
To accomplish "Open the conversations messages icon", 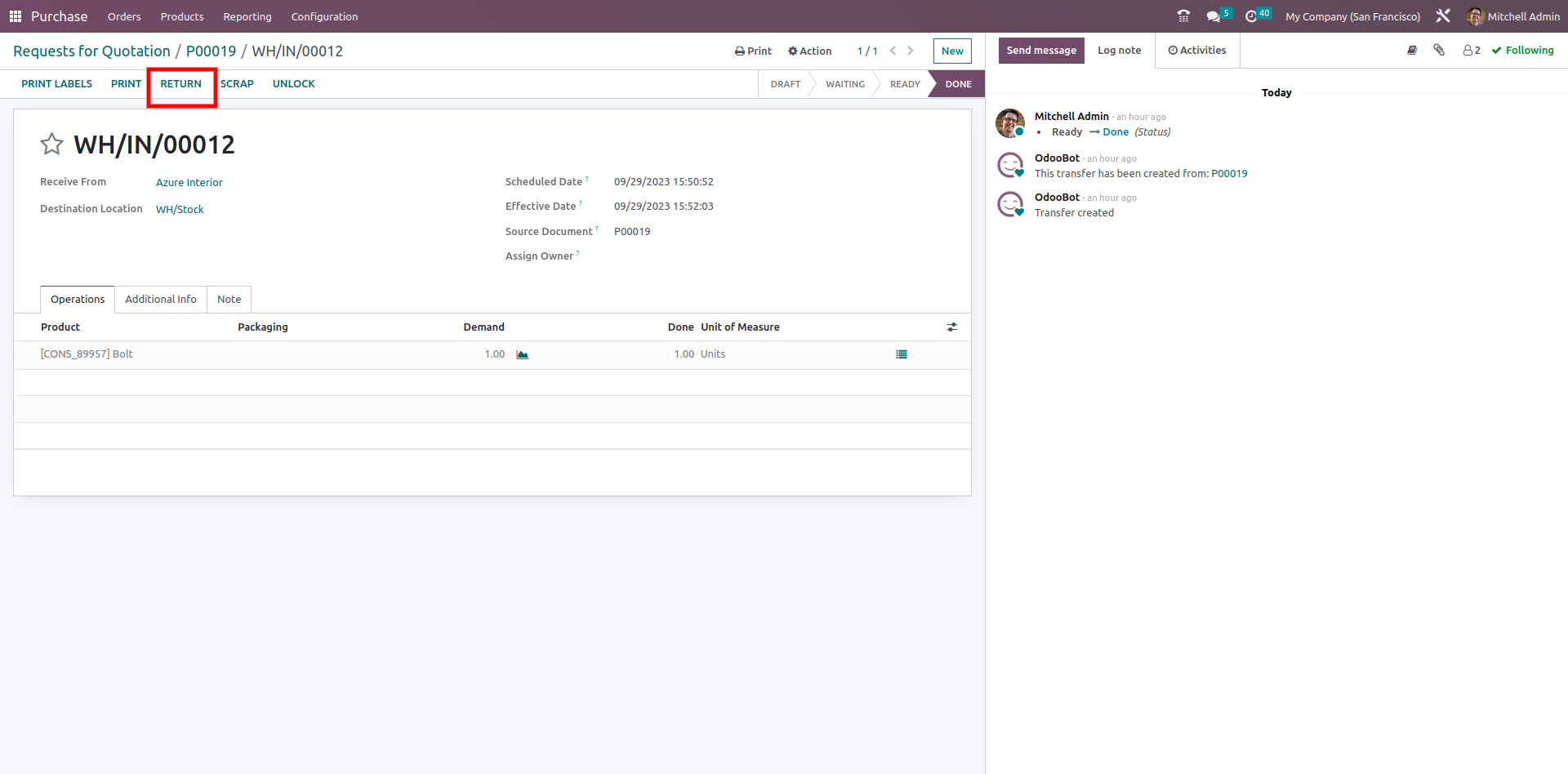I will pyautogui.click(x=1213, y=16).
